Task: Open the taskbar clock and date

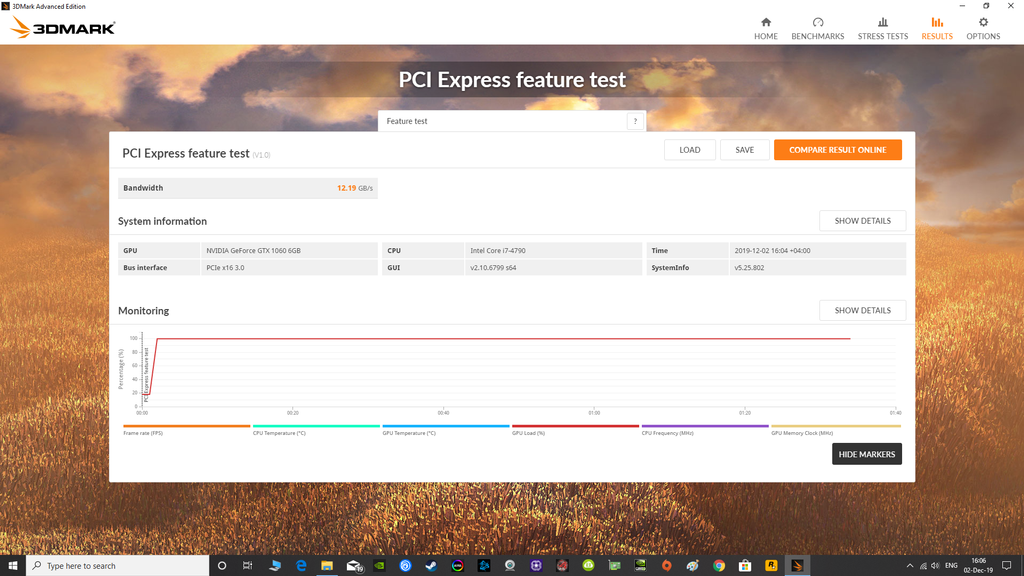Action: tap(978, 566)
